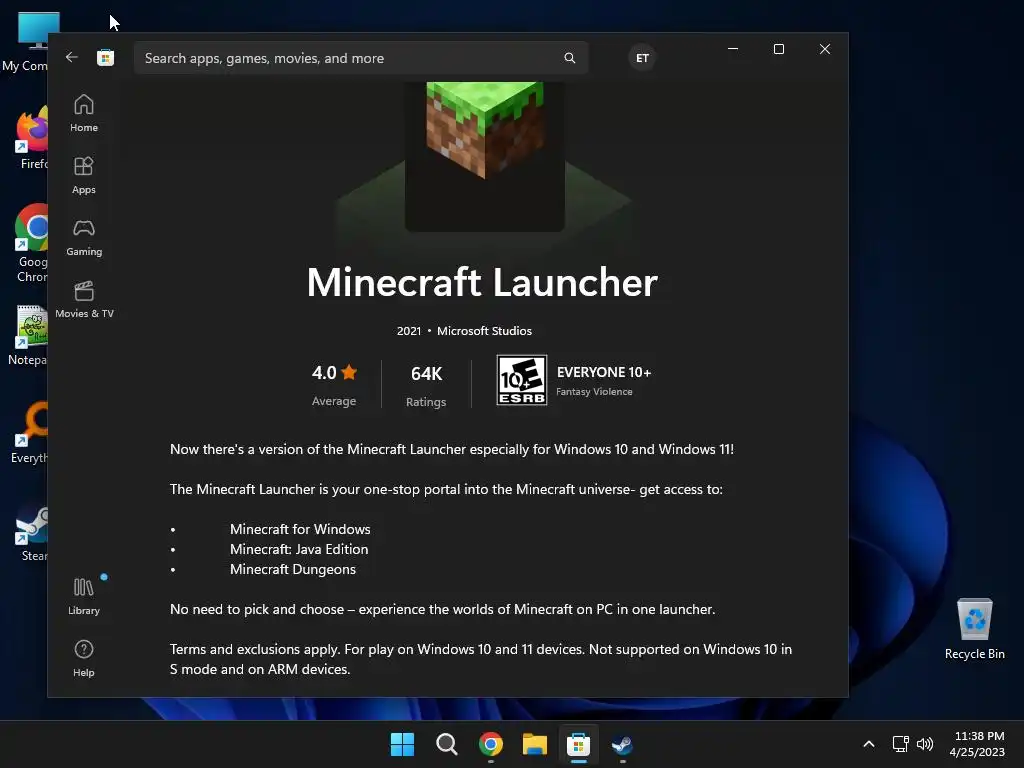Select the Google Chrome desktop shortcut
The height and width of the screenshot is (768, 1024).
point(31,244)
